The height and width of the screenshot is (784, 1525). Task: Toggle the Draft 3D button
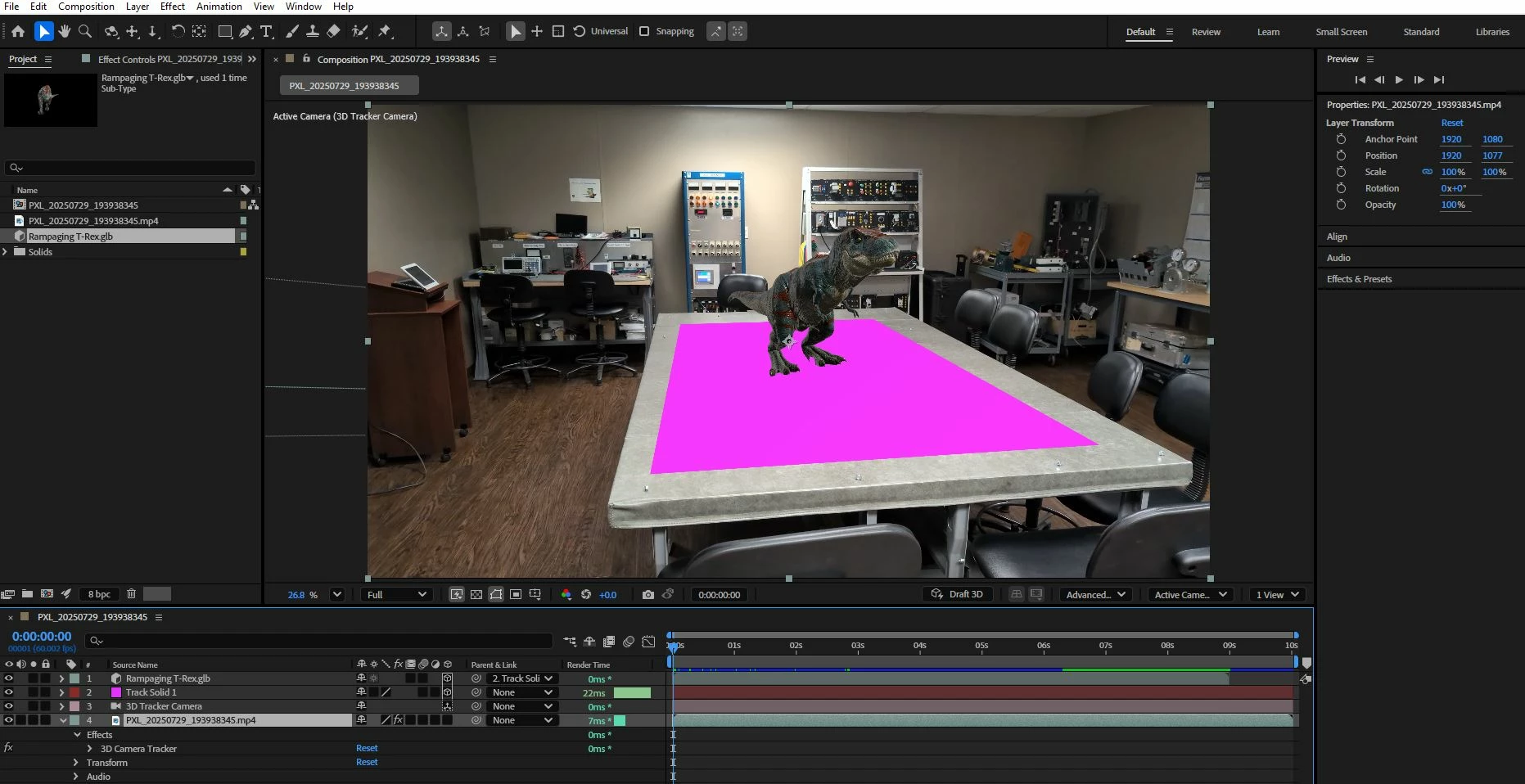pos(957,594)
